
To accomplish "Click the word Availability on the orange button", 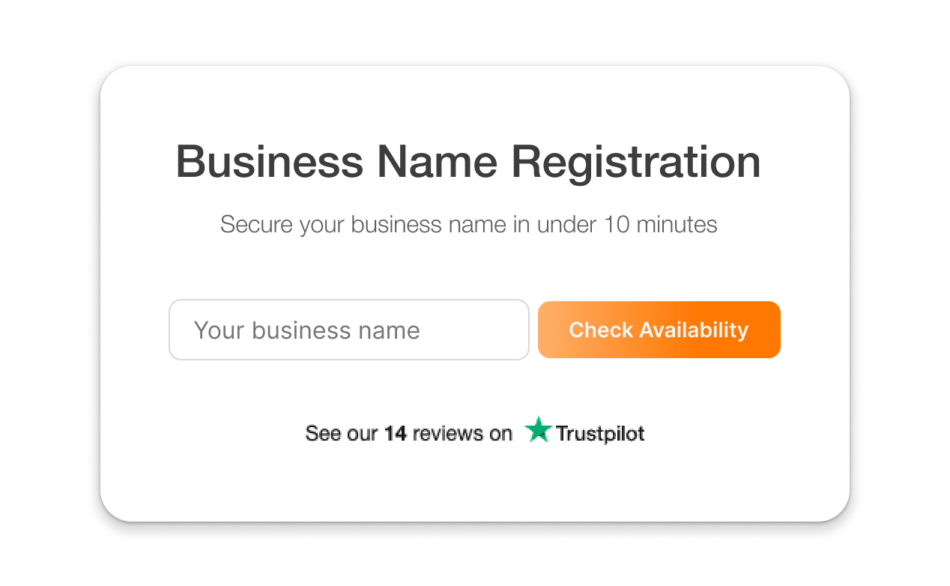I will 694,330.
